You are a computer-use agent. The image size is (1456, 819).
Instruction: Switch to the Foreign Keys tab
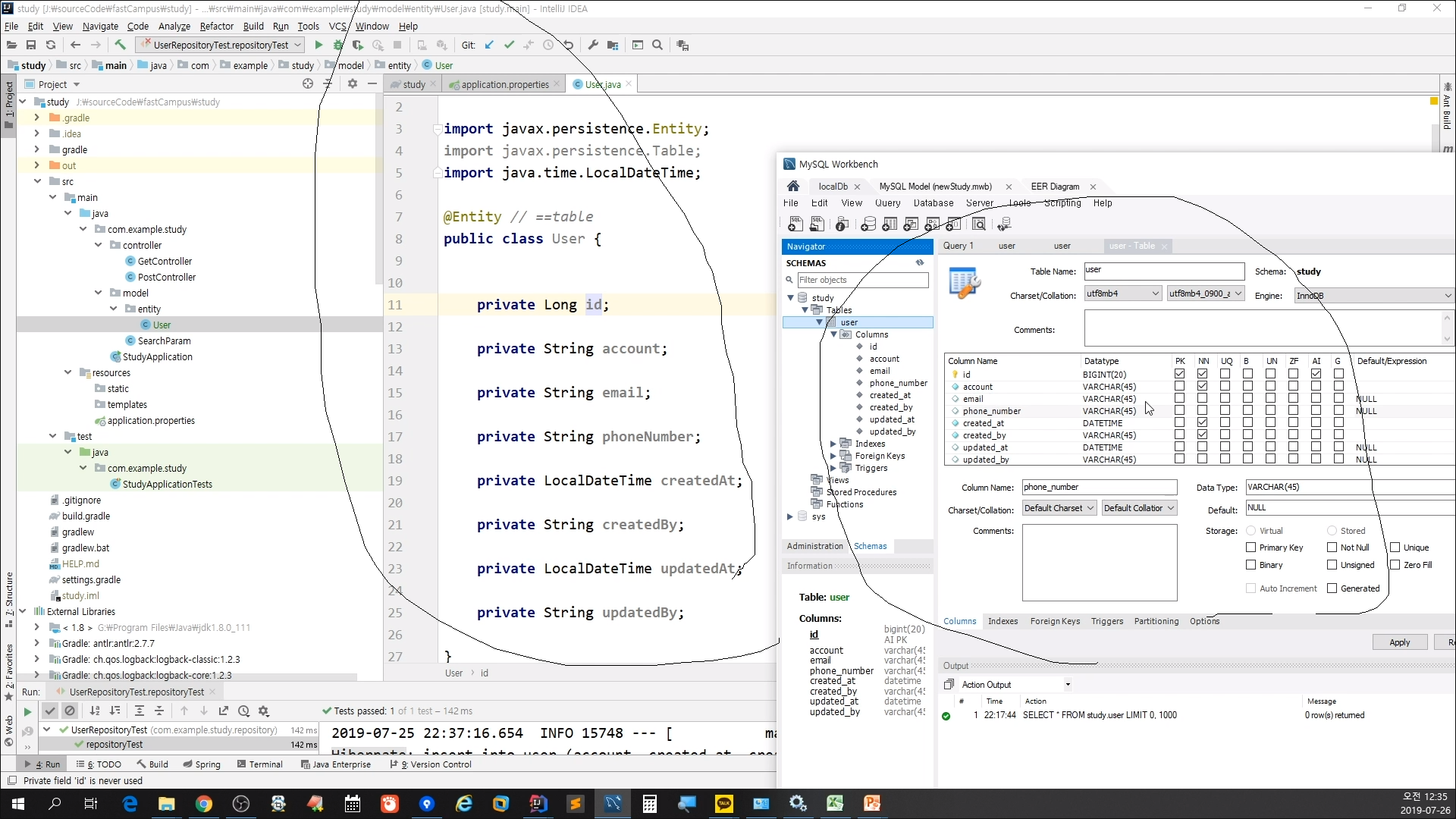(1055, 621)
